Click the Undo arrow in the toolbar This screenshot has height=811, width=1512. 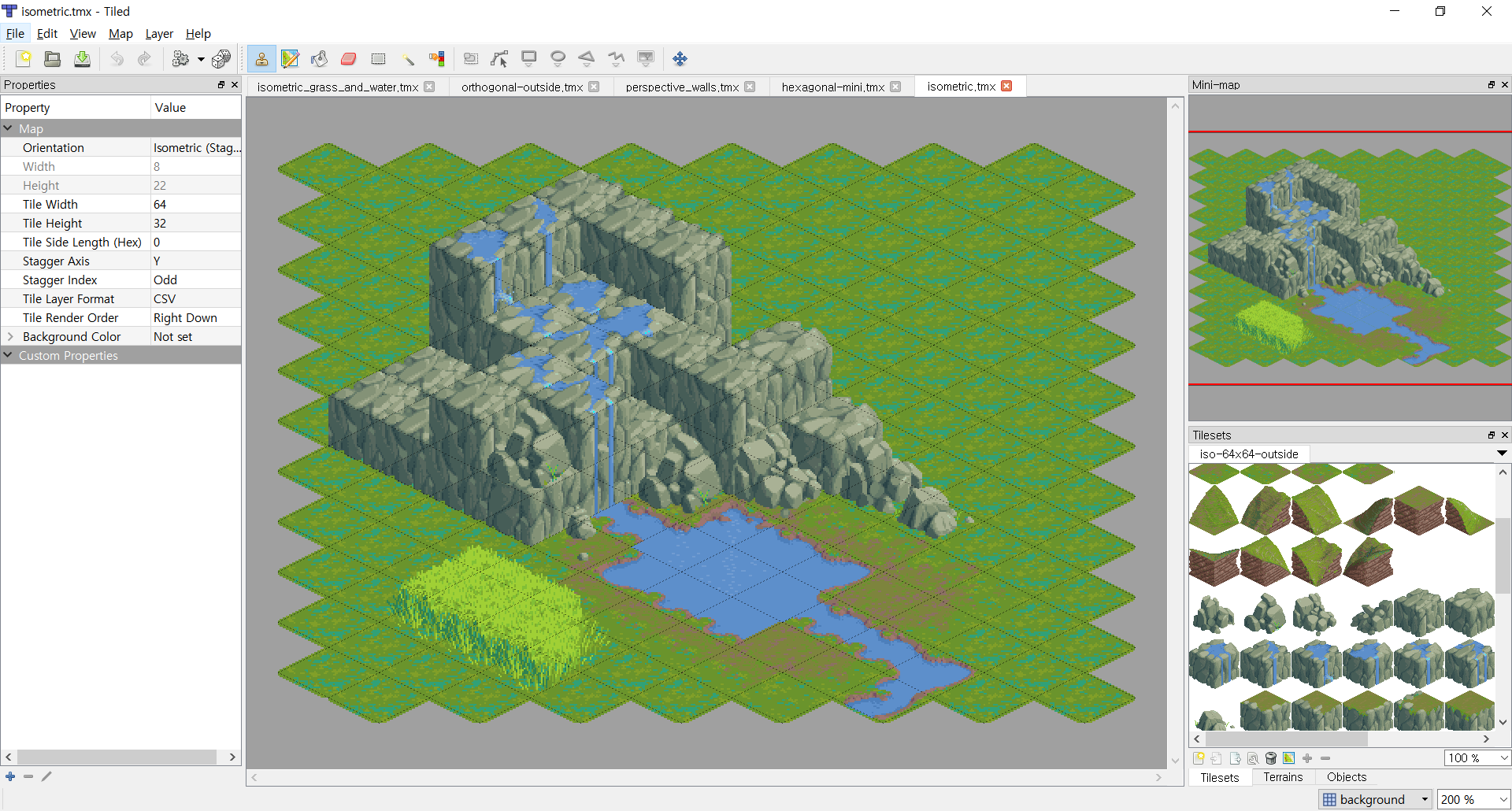(x=117, y=59)
